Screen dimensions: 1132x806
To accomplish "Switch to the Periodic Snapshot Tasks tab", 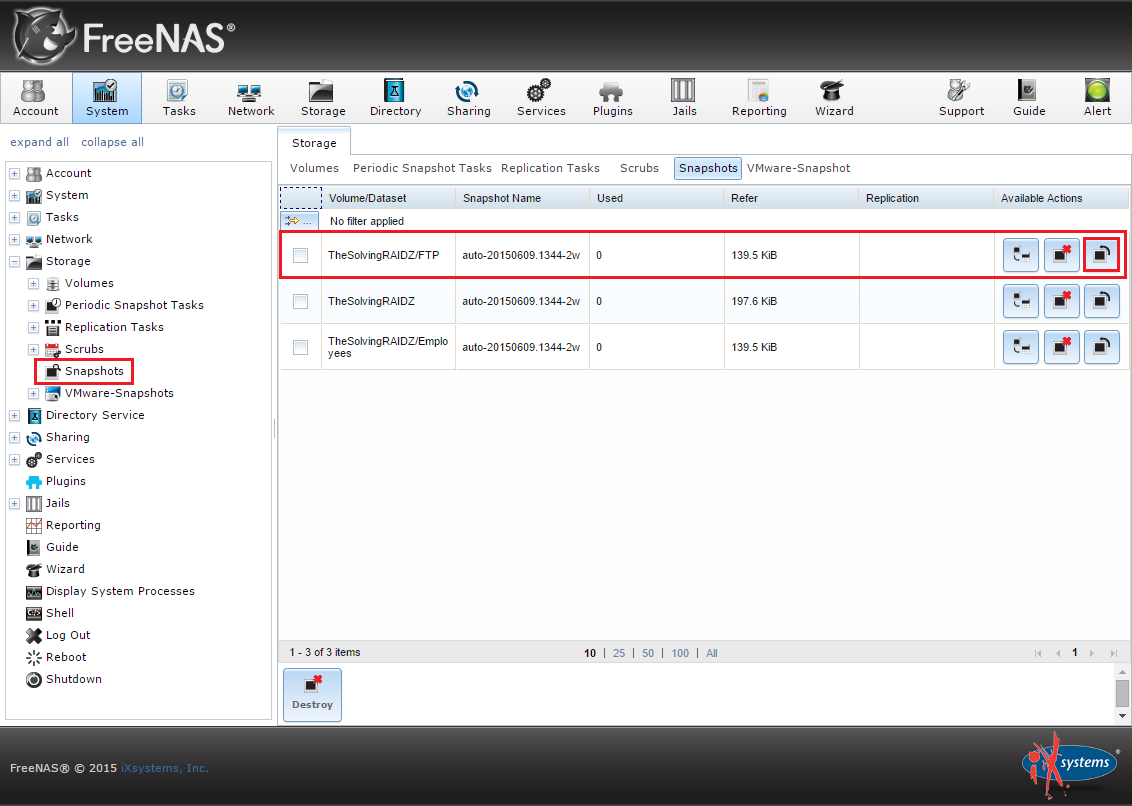I will (422, 168).
